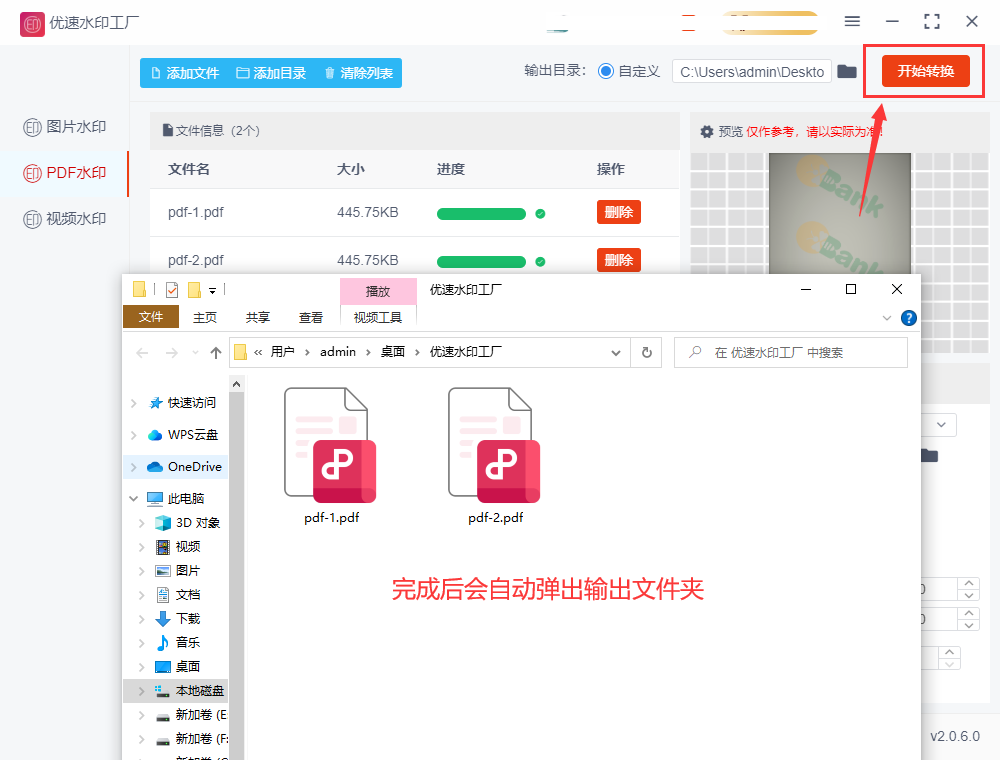Click the 清除列表 button

click(358, 73)
